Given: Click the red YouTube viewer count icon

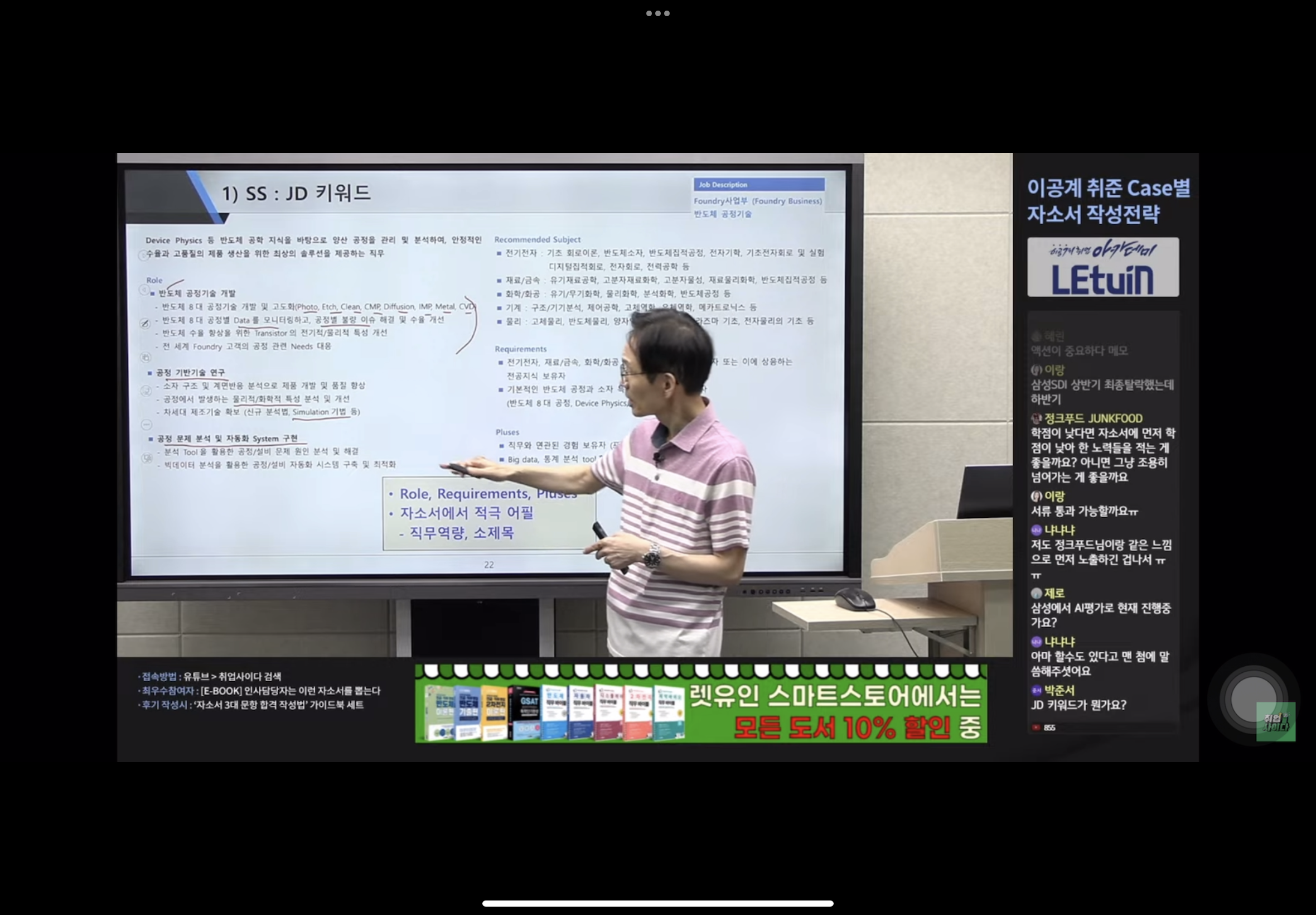Looking at the screenshot, I should (1036, 728).
